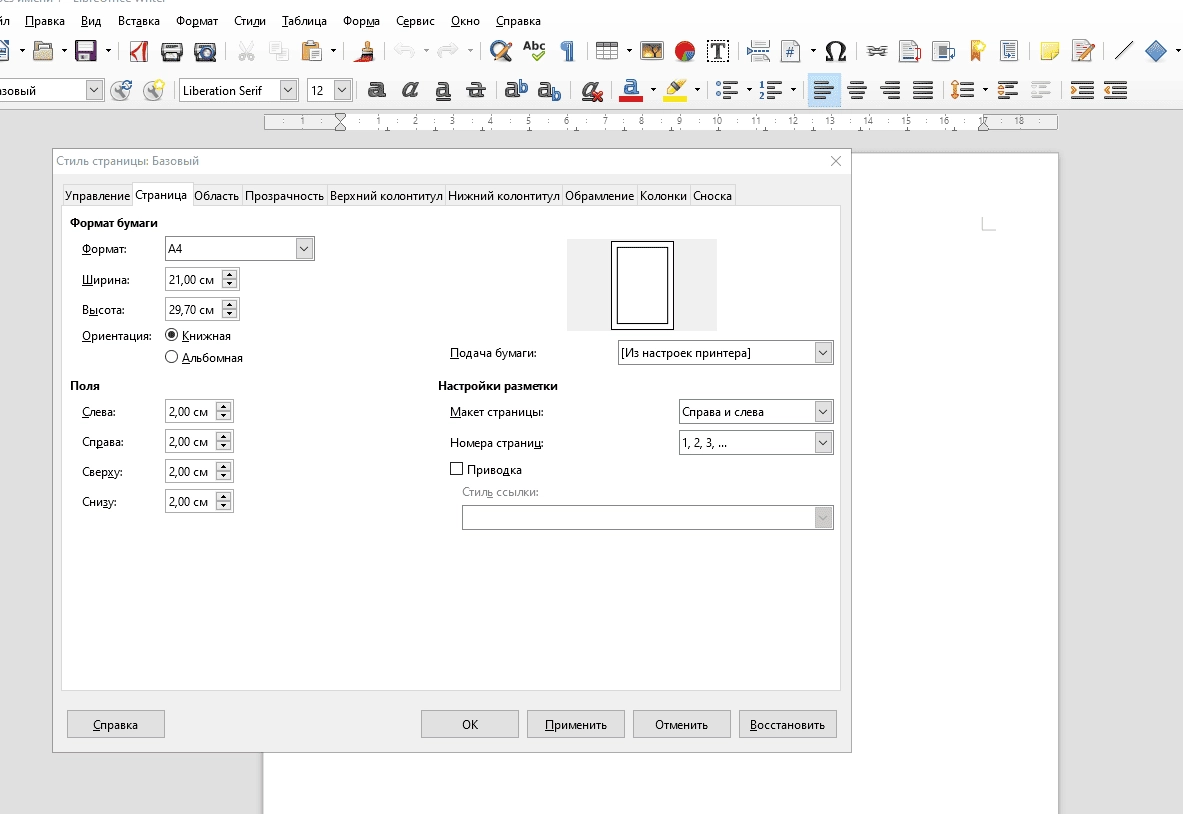Insert special character Omega icon

pyautogui.click(x=835, y=51)
